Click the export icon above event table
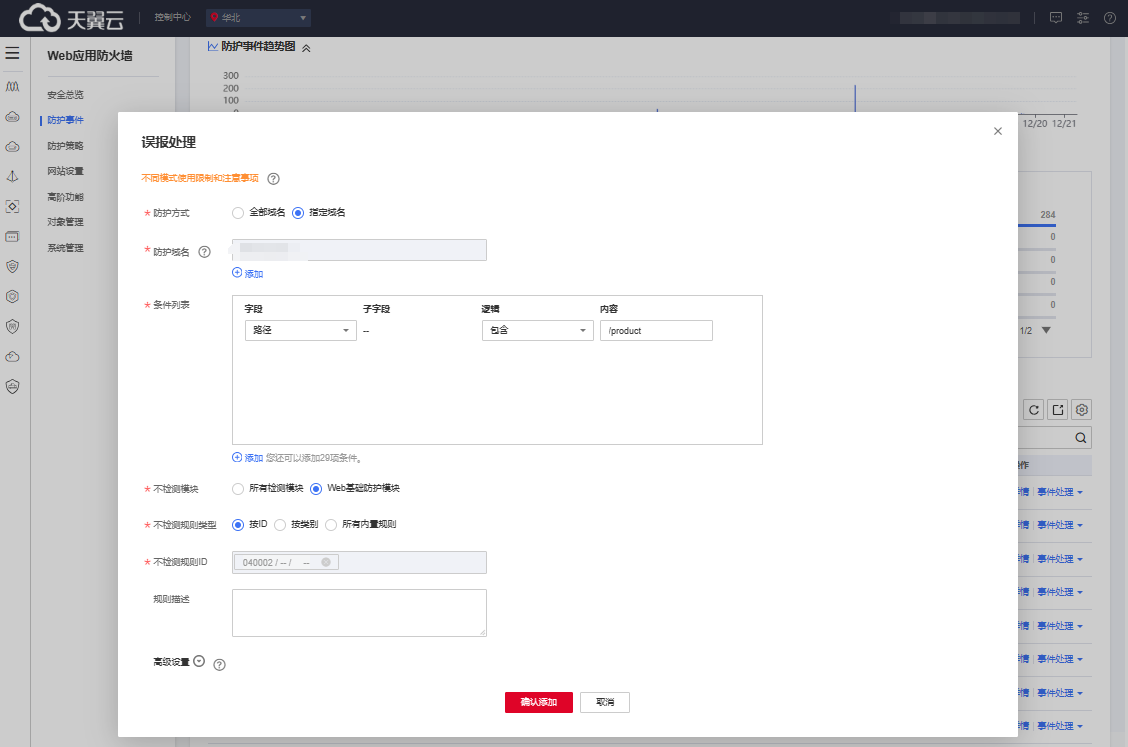Viewport: 1128px width, 747px height. [1057, 409]
